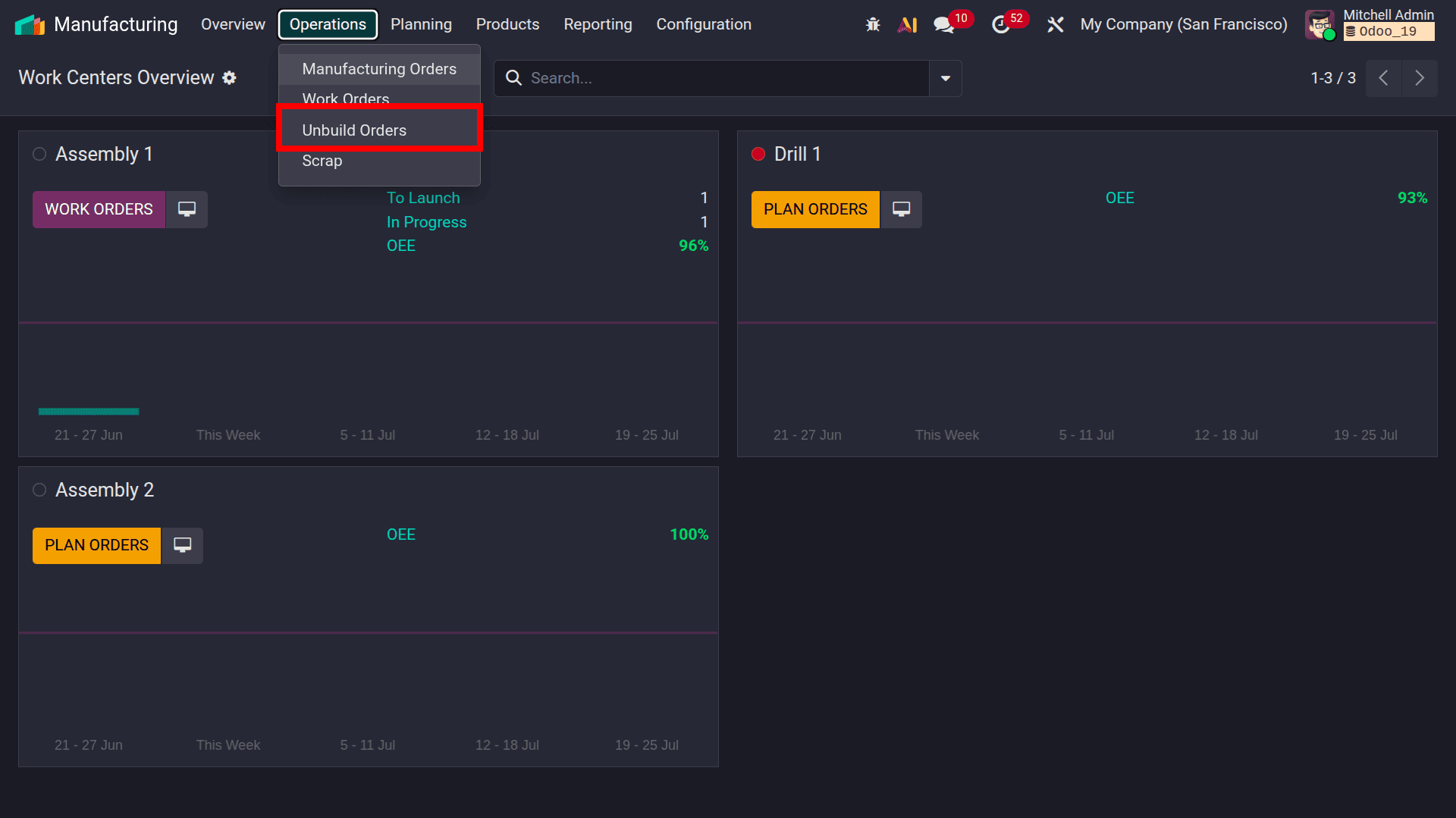Click the 52 activities badge
The height and width of the screenshot is (818, 1456).
[x=1016, y=17]
